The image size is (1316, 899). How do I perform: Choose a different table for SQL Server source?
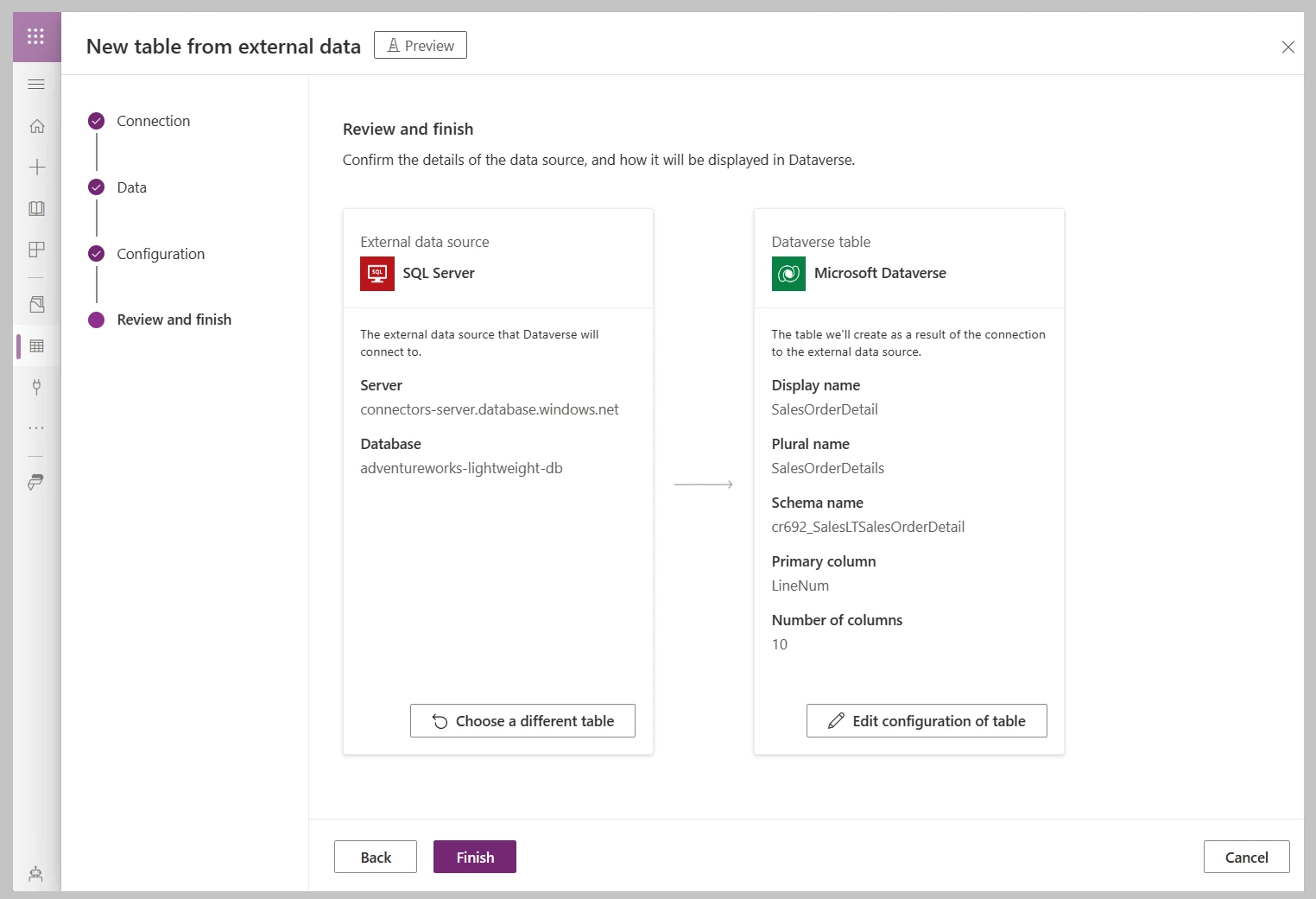[x=522, y=720]
